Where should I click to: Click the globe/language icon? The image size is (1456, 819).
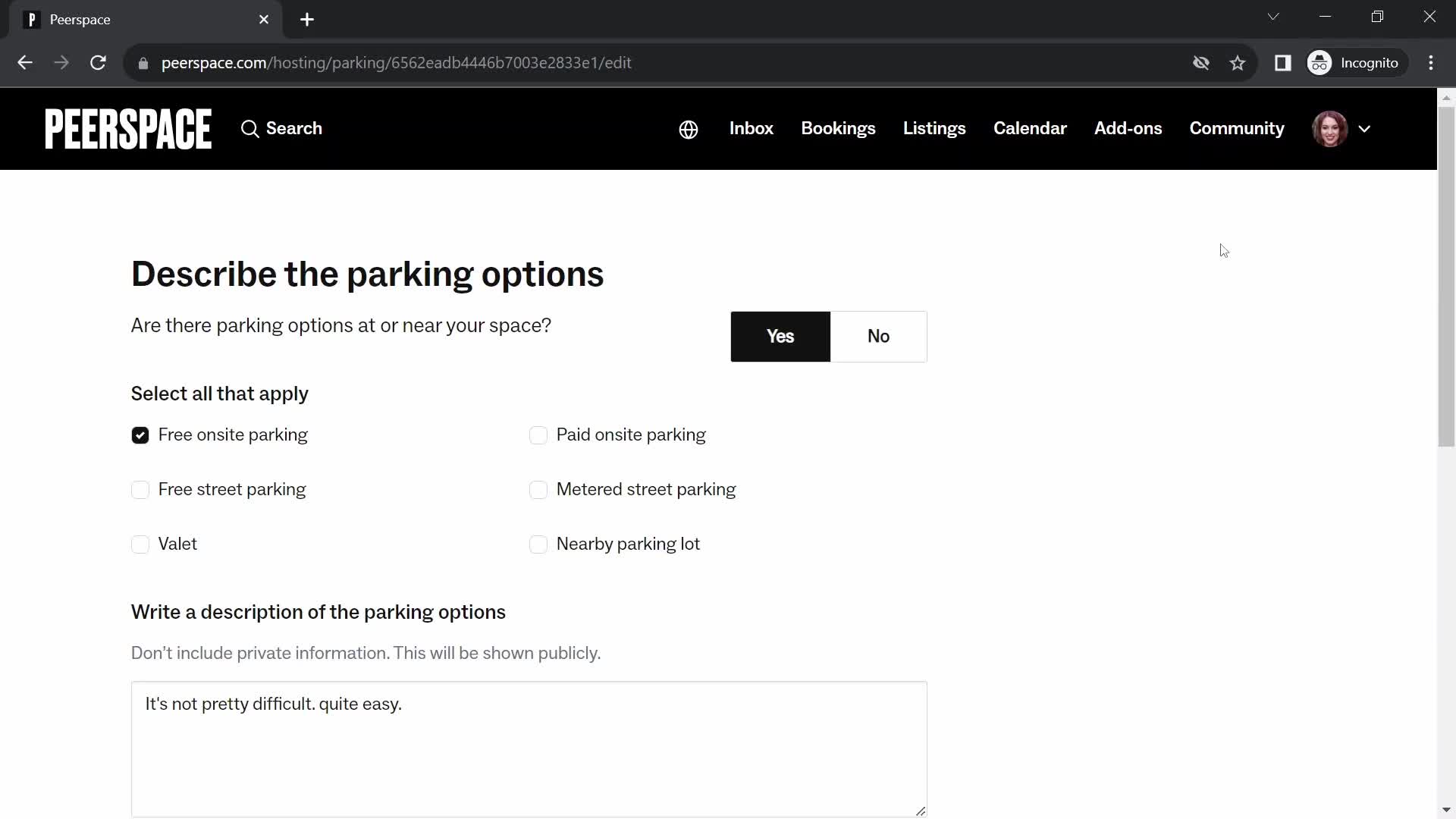pyautogui.click(x=689, y=128)
